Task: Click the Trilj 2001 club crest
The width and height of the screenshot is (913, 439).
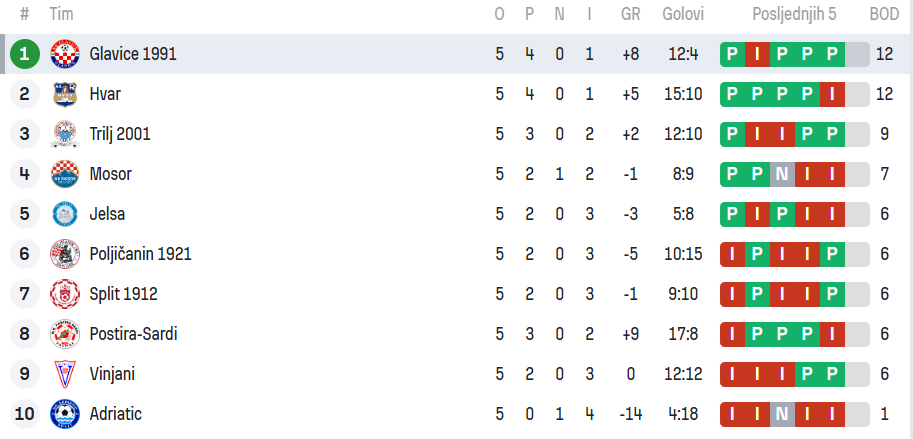Action: tap(64, 134)
